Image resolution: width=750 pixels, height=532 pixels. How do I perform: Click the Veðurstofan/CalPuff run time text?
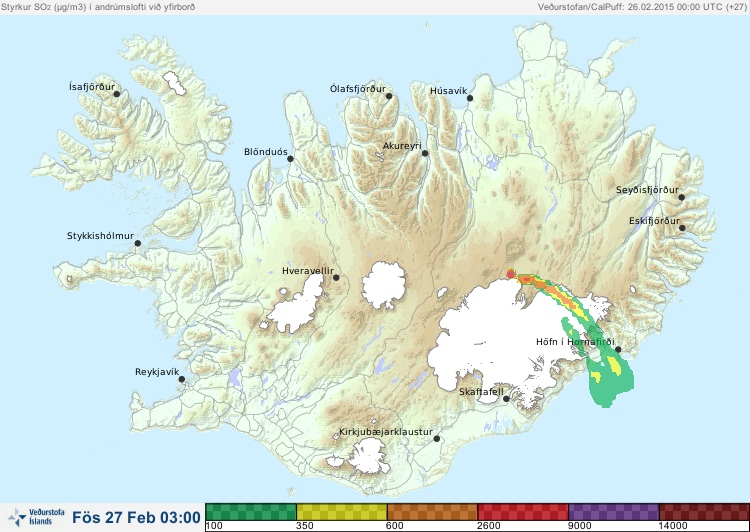tap(642, 7)
